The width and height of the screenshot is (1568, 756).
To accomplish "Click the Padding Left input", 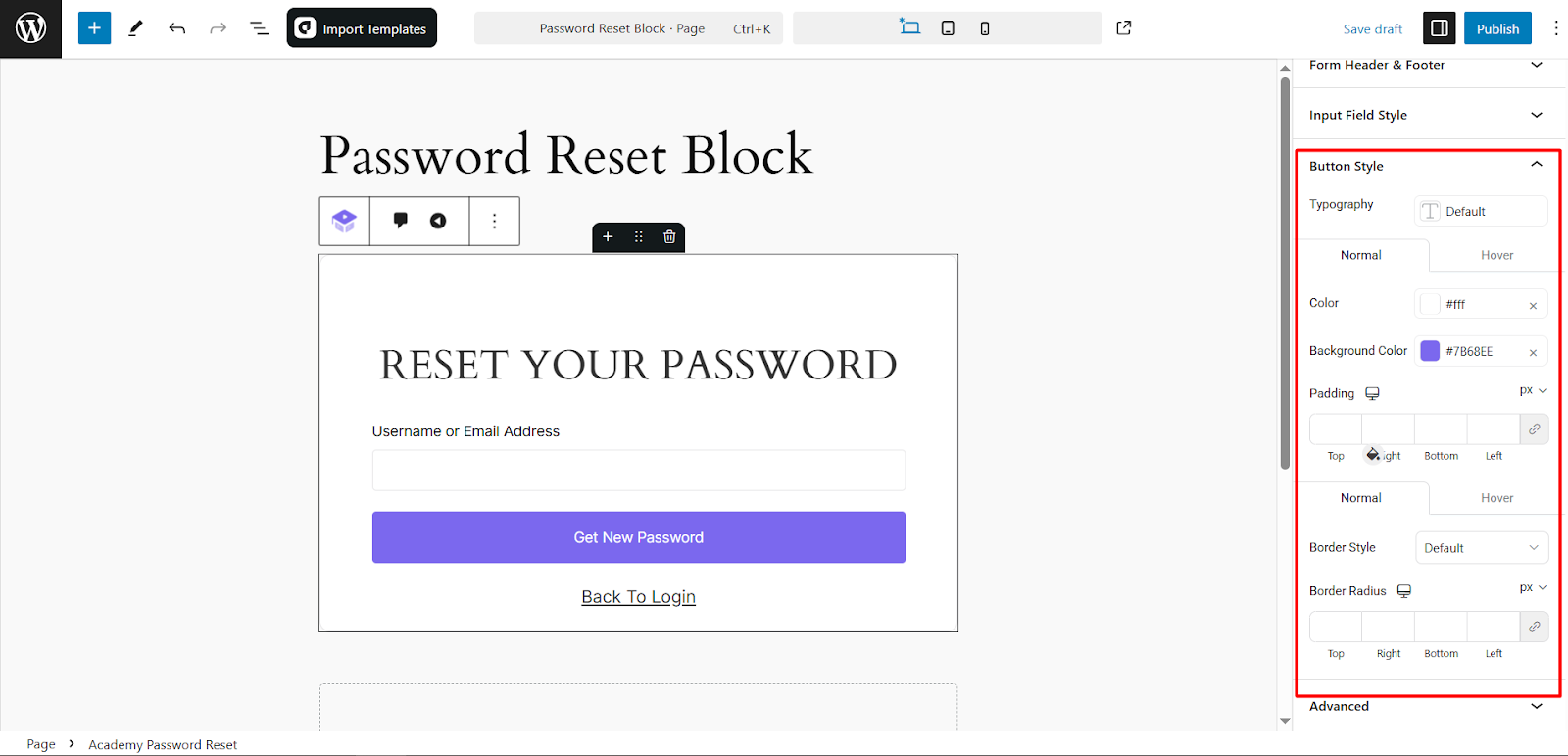I will 1494,429.
